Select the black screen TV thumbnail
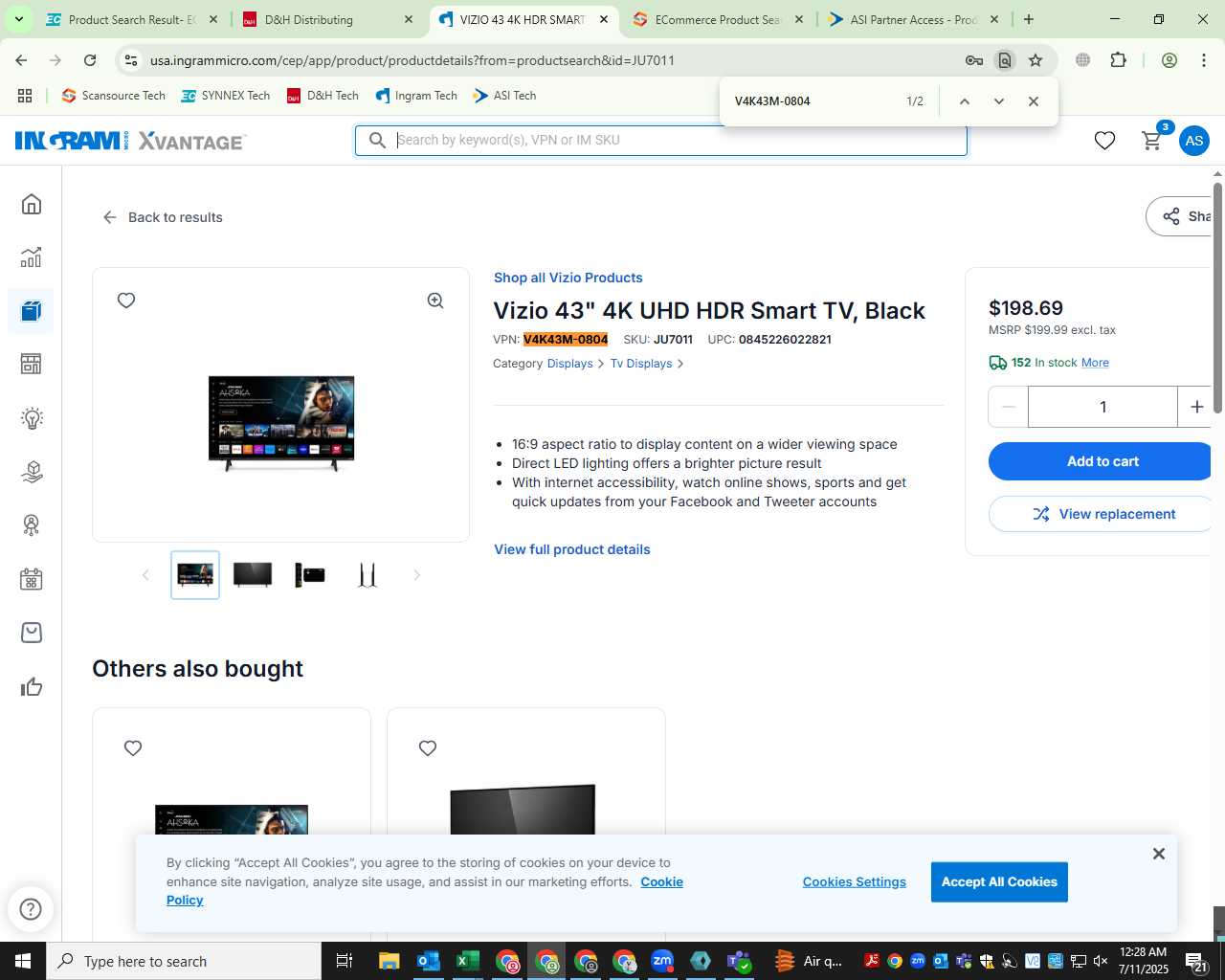The image size is (1225, 980). click(x=253, y=575)
